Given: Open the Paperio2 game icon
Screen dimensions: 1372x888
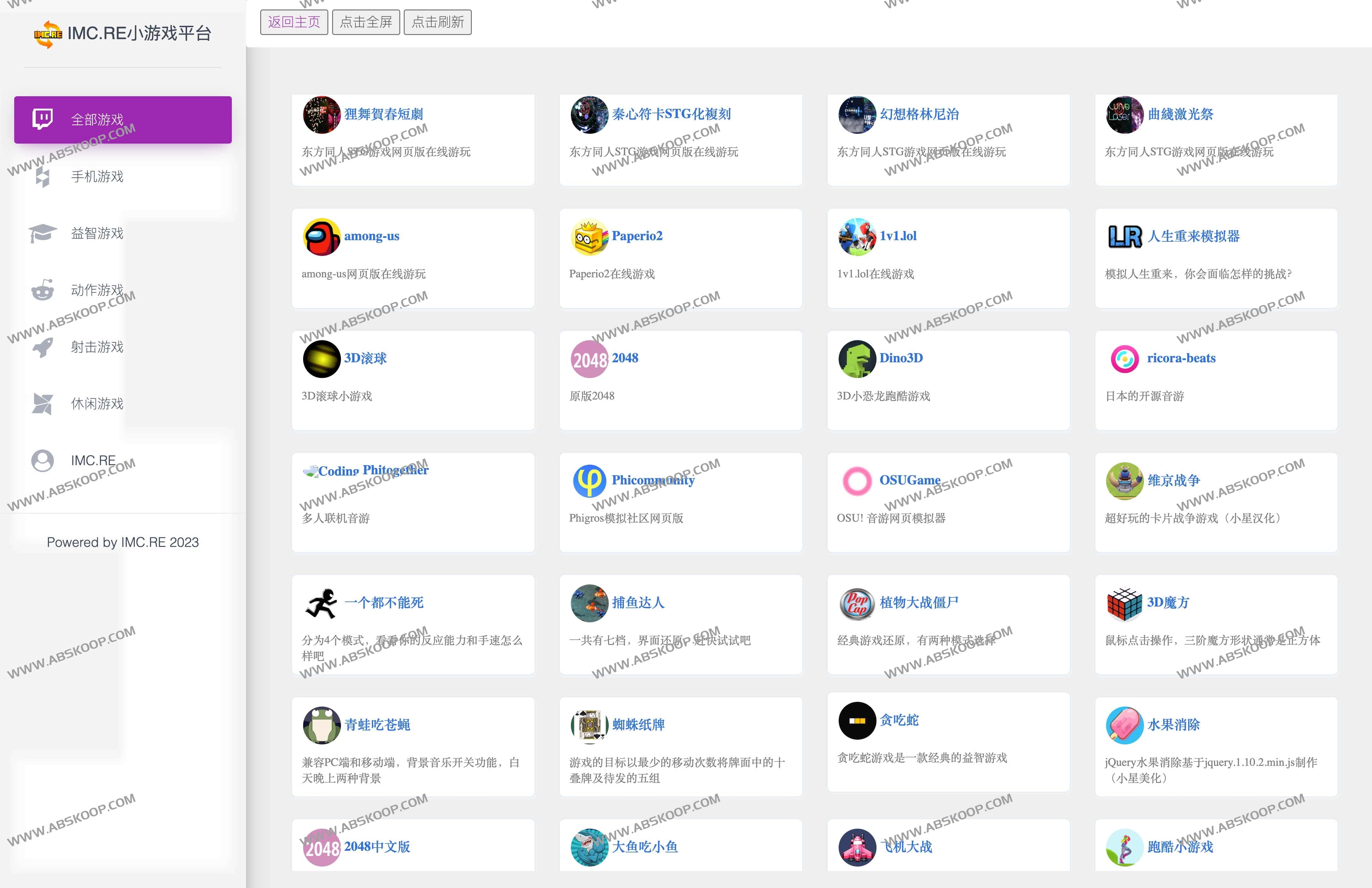Looking at the screenshot, I should click(589, 236).
